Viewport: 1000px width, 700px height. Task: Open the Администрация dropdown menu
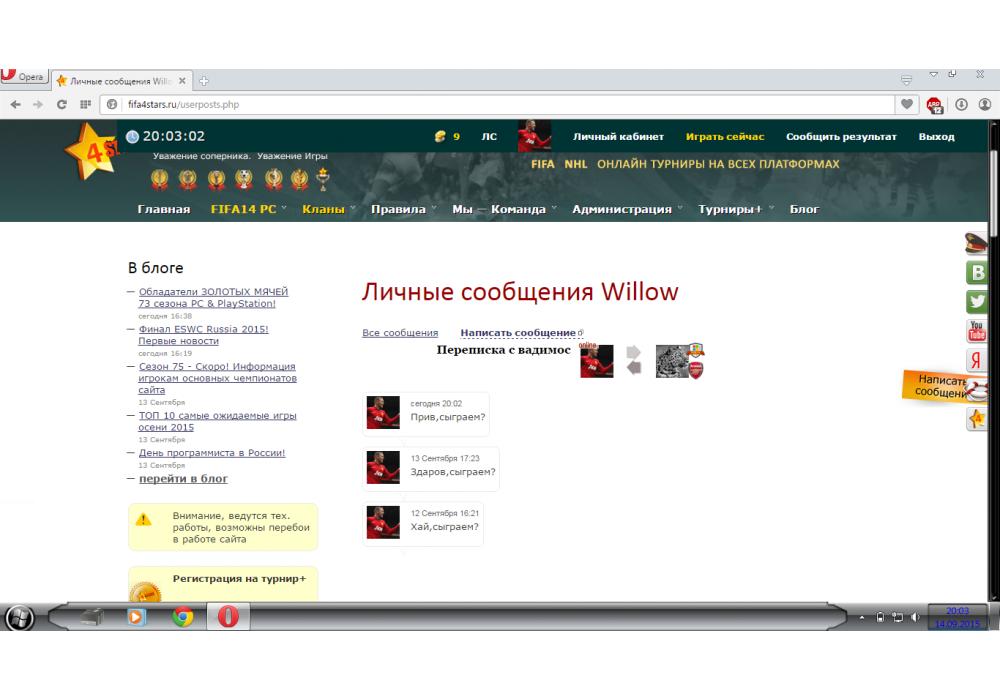626,209
